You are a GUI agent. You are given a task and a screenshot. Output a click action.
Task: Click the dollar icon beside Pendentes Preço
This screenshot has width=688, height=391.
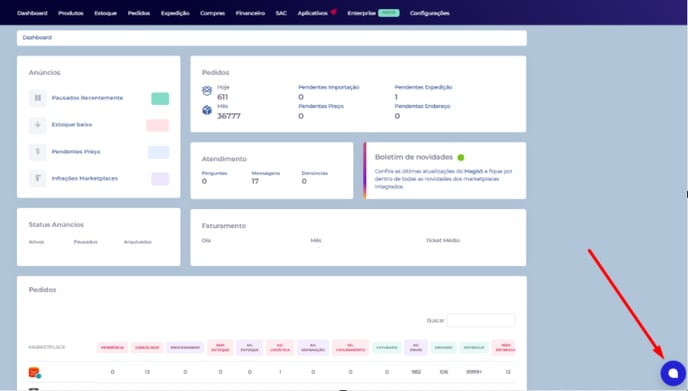(x=38, y=151)
